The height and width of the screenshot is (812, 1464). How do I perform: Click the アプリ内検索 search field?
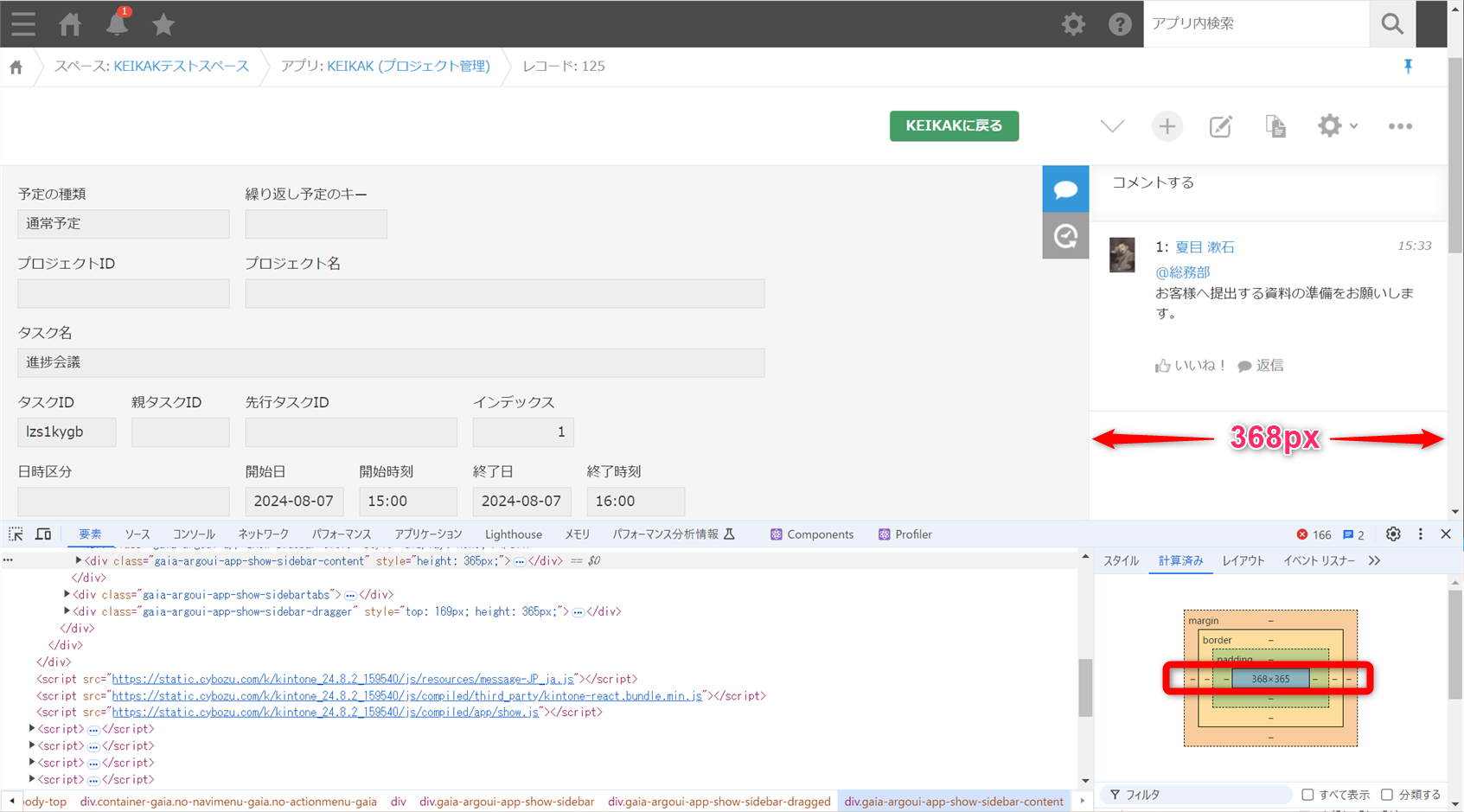1254,24
